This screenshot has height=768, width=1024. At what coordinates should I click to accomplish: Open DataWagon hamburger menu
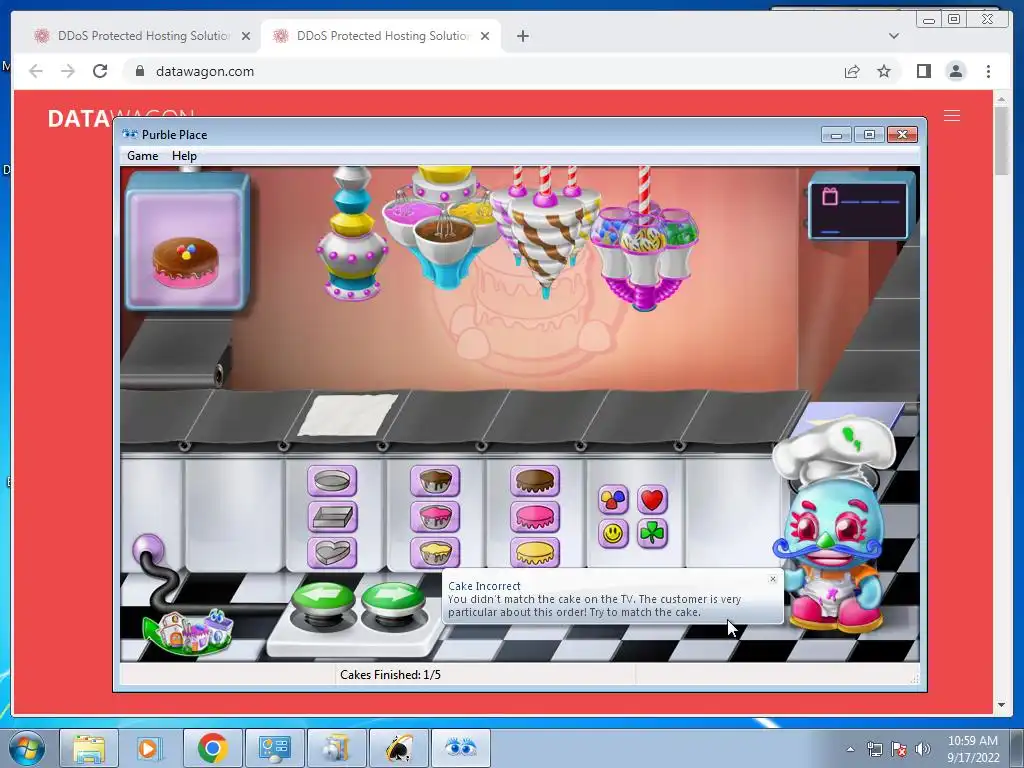pyautogui.click(x=952, y=116)
